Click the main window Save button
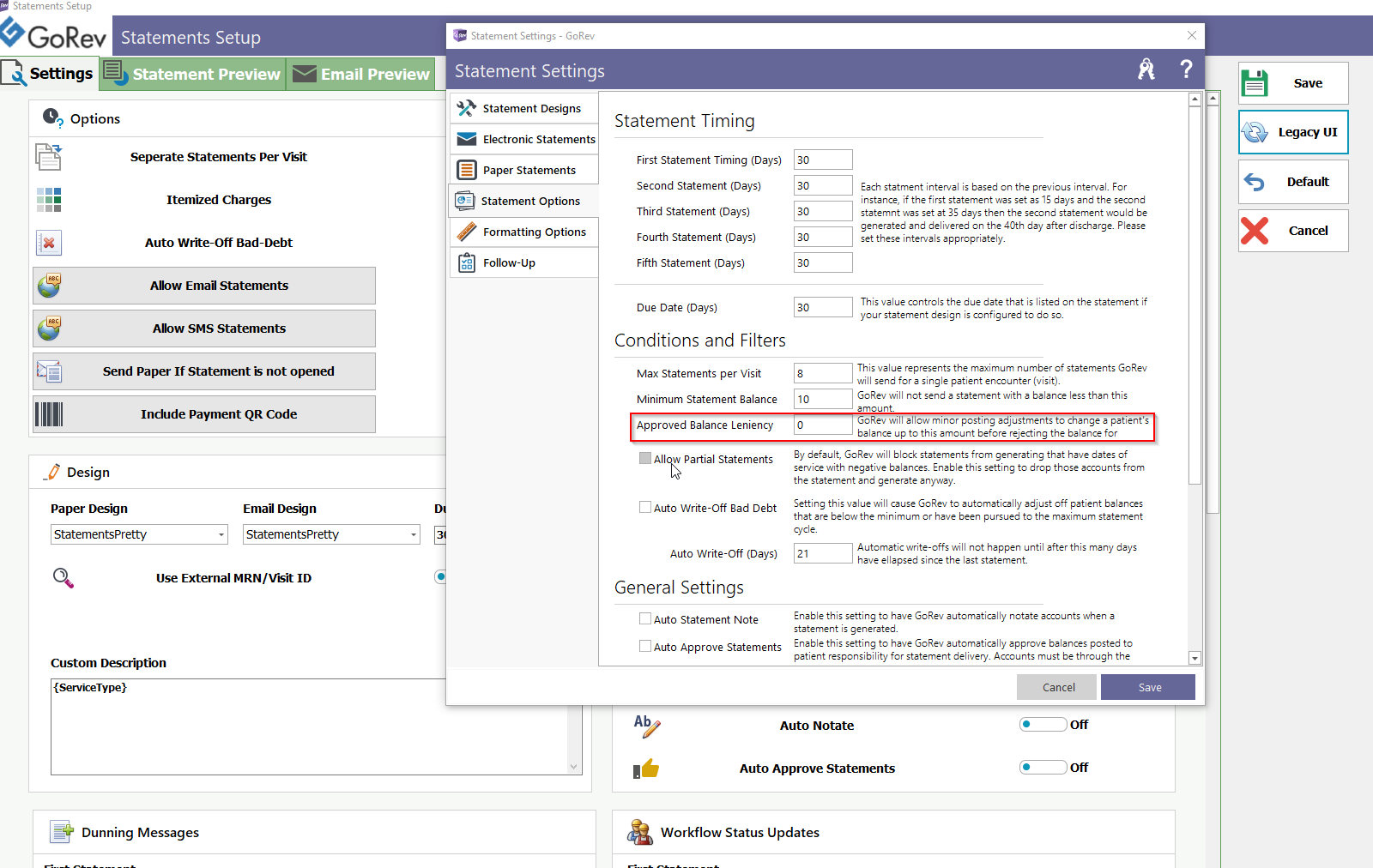The width and height of the screenshot is (1373, 868). point(1293,83)
